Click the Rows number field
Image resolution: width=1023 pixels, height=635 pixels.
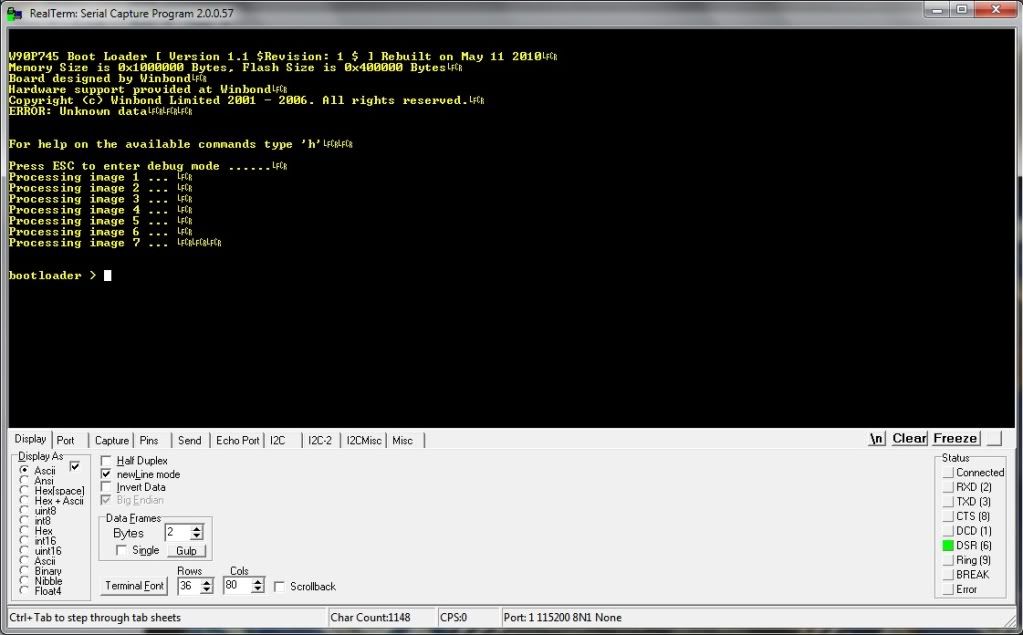189,585
